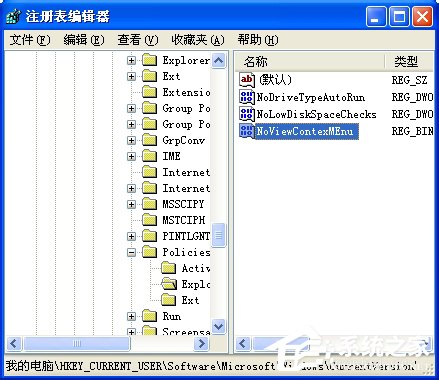Click the REG_SZ type cell

[x=409, y=80]
